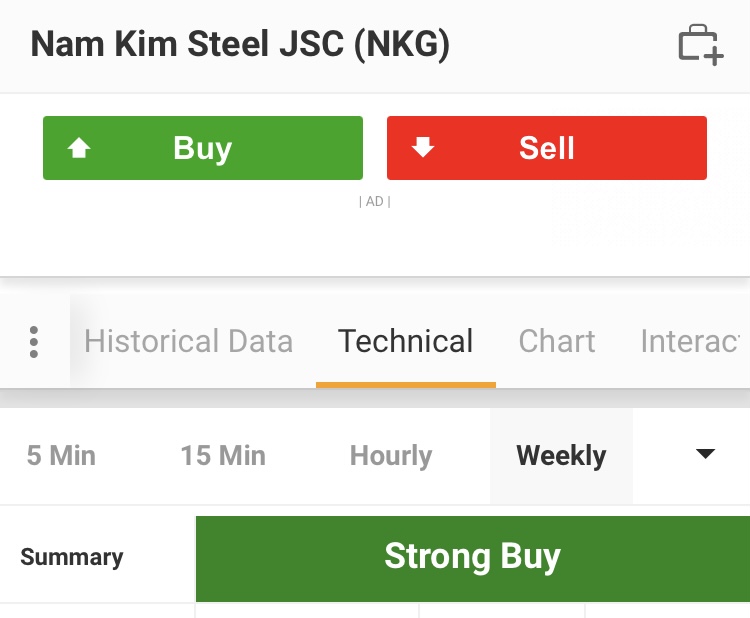Switch to the Historical Data tab
Viewport: 750px width, 618px height.
pos(188,342)
